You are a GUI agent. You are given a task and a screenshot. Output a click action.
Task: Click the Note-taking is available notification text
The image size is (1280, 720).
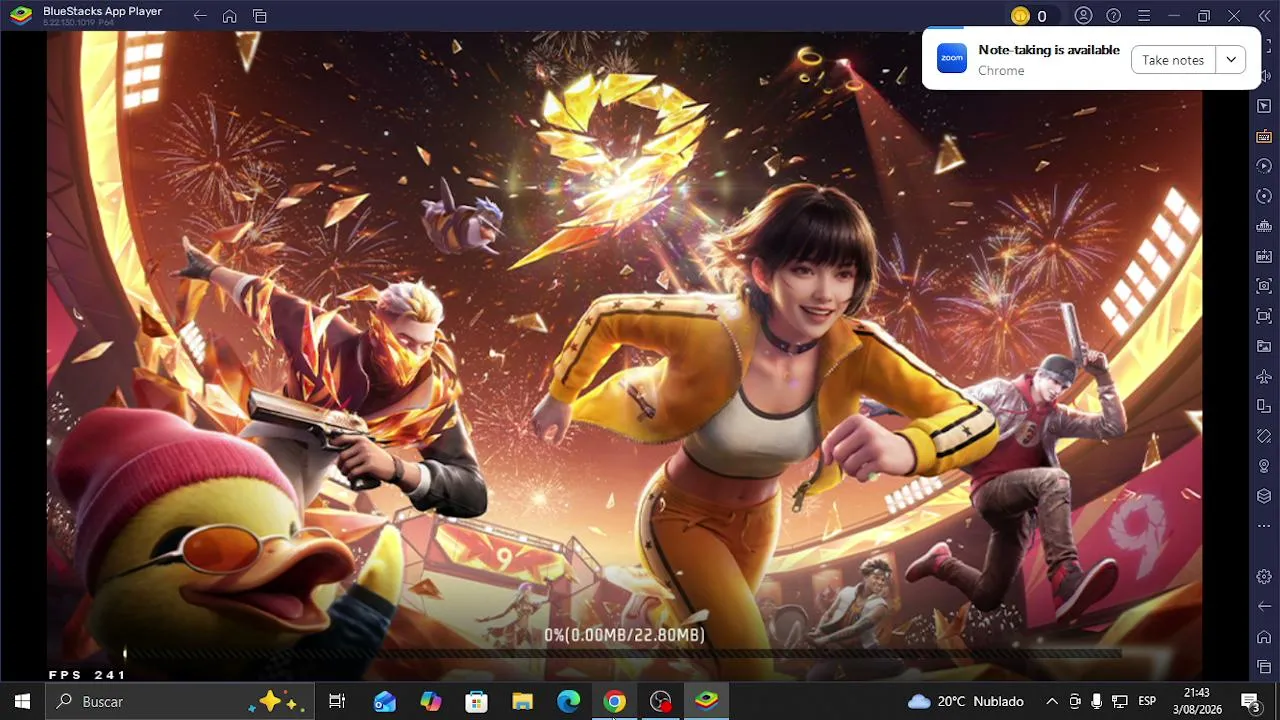pos(1049,50)
